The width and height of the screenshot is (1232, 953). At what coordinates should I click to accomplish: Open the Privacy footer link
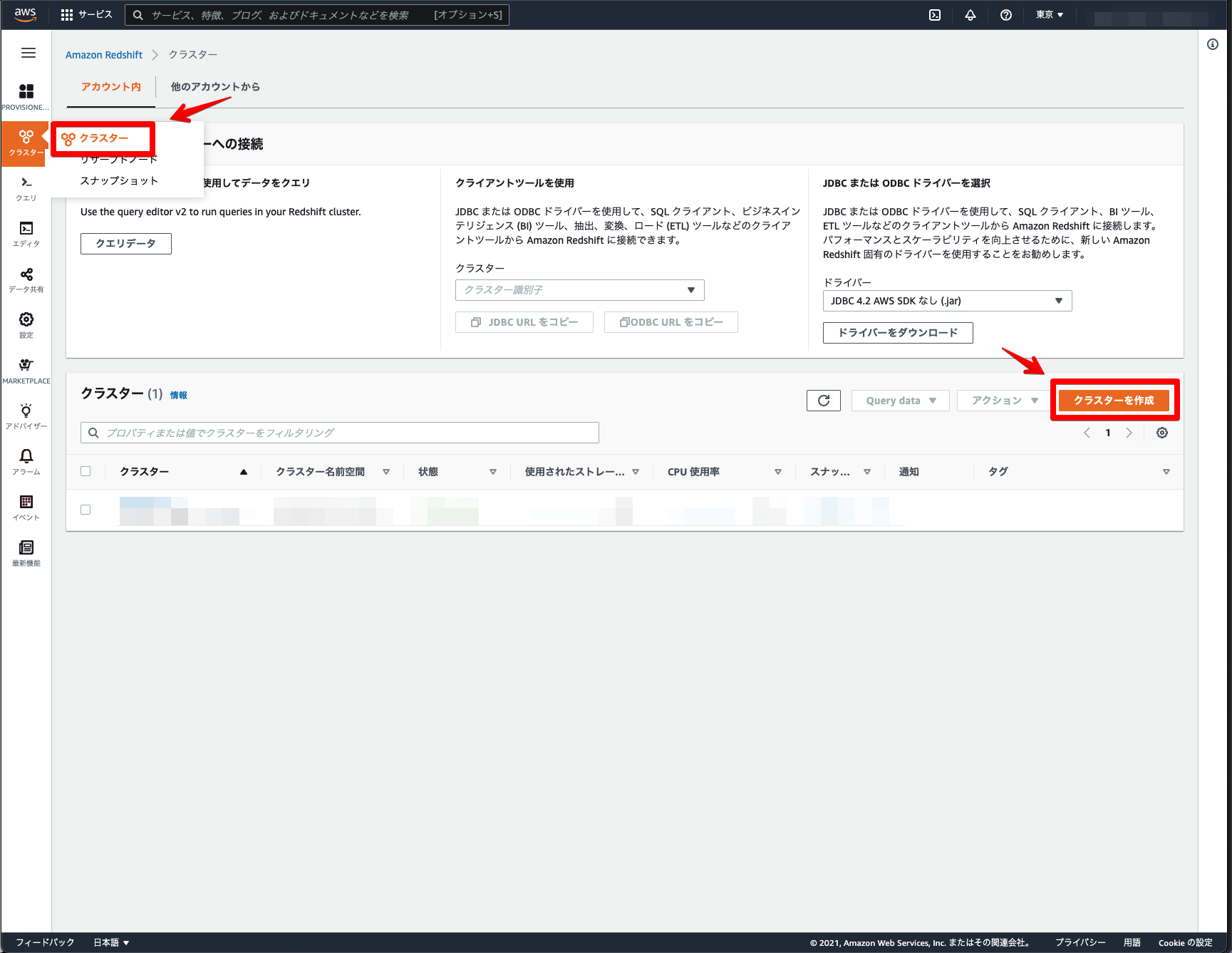point(1080,942)
